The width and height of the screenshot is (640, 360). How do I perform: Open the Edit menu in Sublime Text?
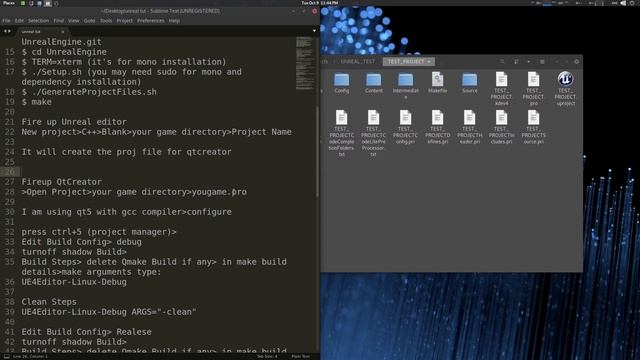pos(19,20)
